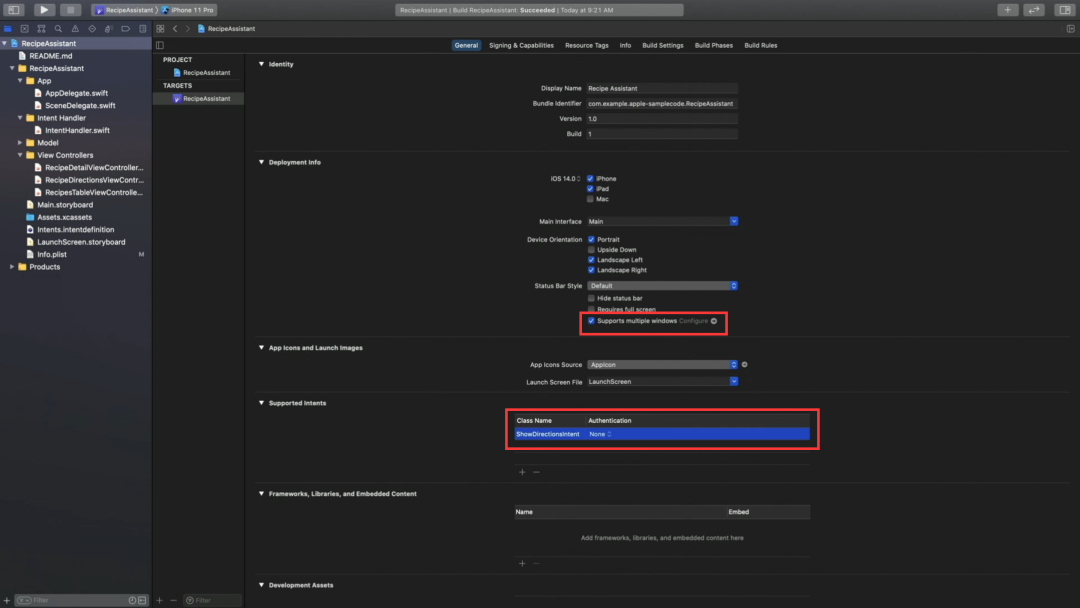Select the iPhone 11 Pro run destination
Screen dimensions: 1080x608
(187, 10)
